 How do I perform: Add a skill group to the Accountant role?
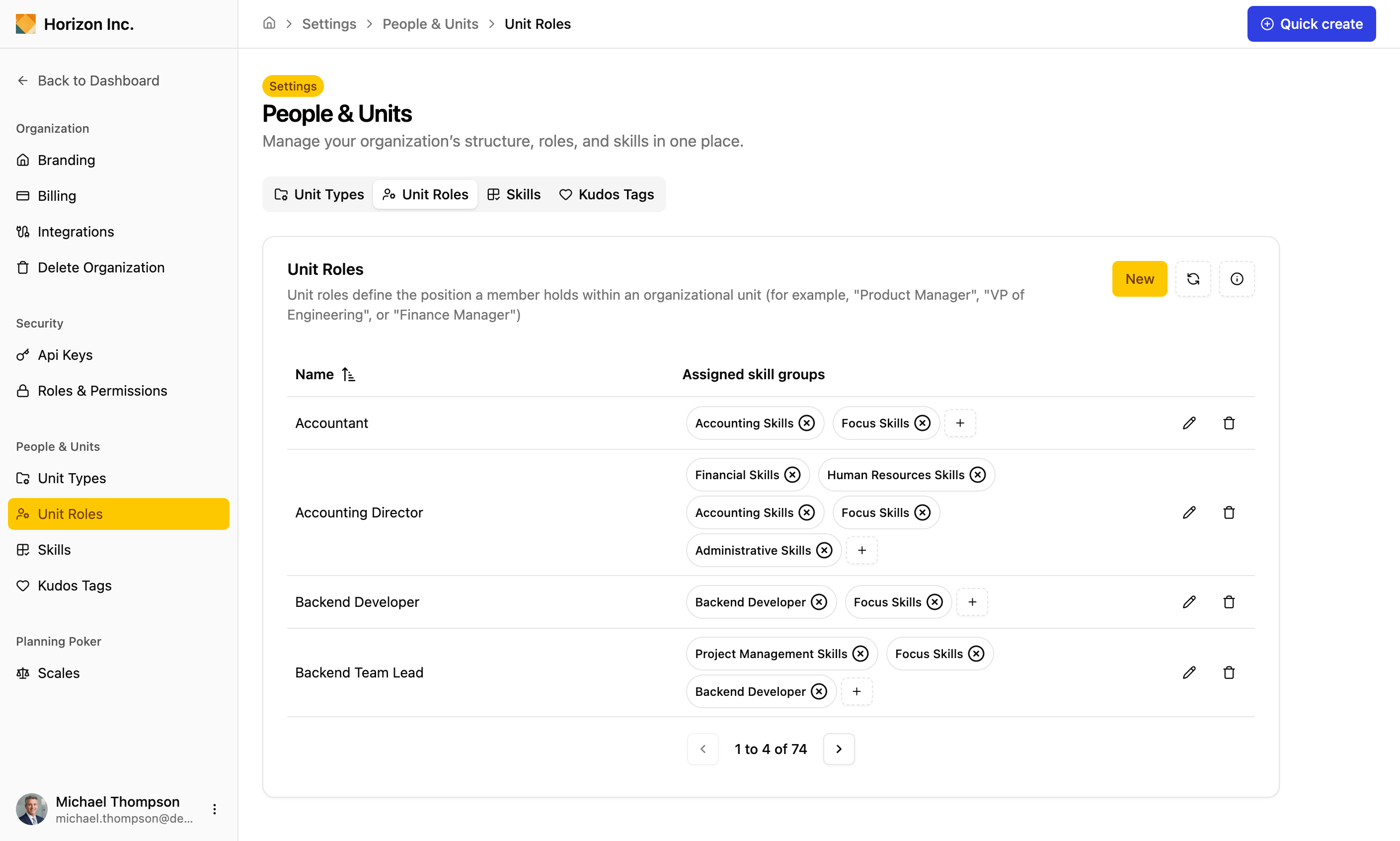pos(960,423)
